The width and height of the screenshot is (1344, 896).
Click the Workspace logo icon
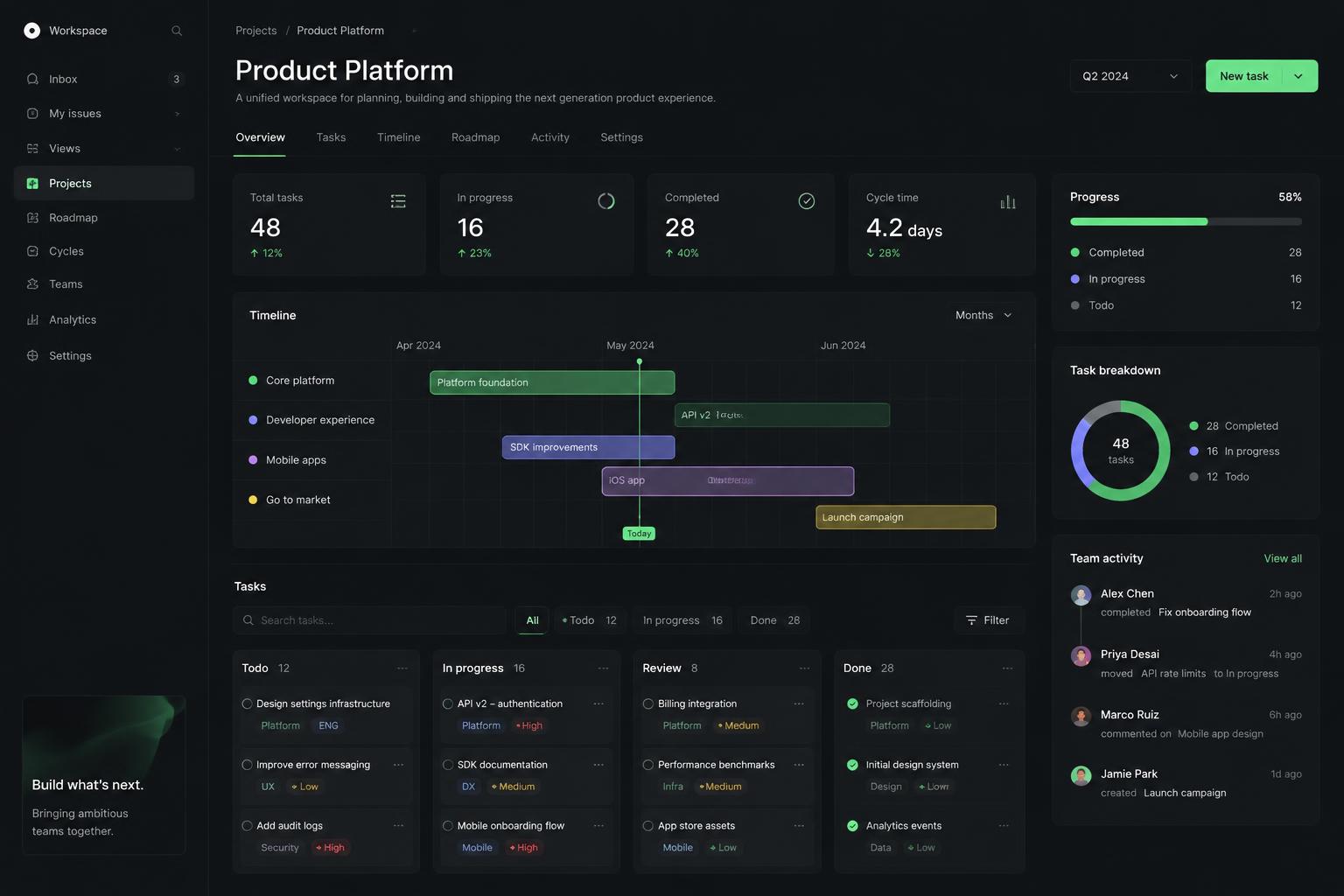tap(31, 31)
